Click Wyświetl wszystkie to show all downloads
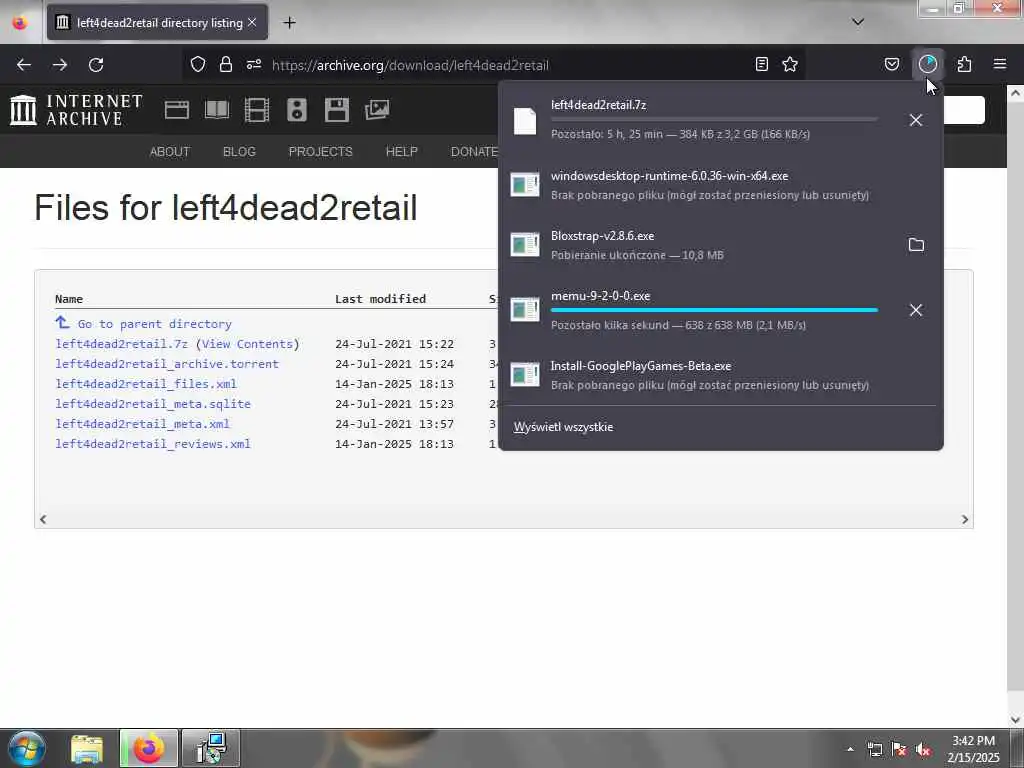Viewport: 1024px width, 768px height. tap(563, 427)
